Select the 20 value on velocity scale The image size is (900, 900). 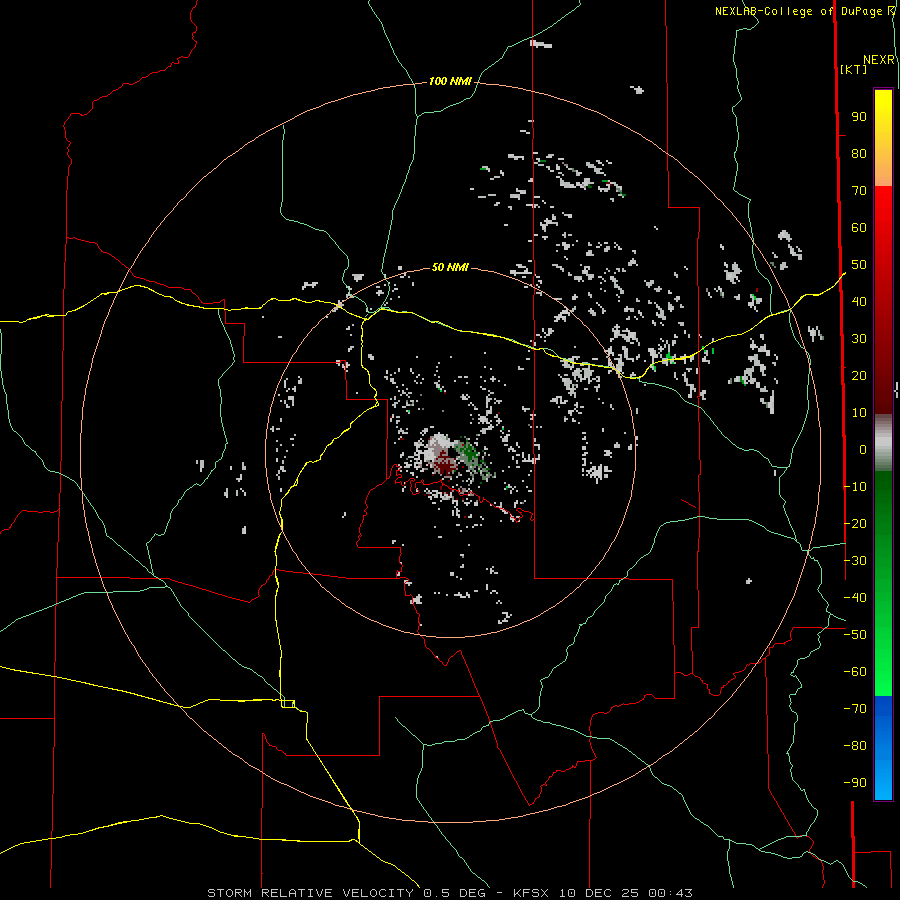click(x=859, y=375)
